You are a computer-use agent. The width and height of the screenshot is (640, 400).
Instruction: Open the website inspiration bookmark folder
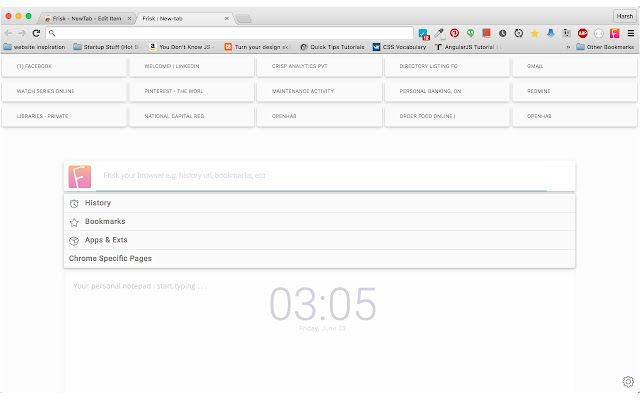(x=34, y=47)
